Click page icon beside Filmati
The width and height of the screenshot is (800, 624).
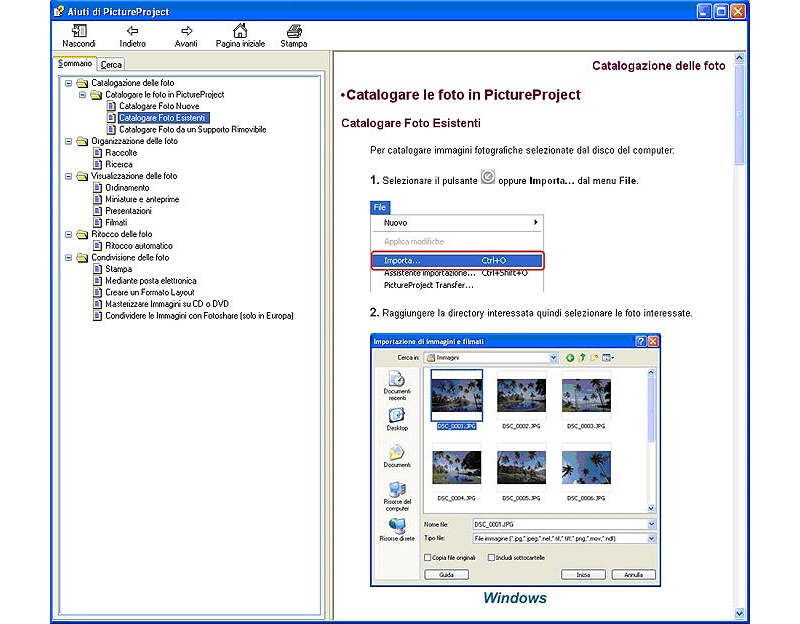pyautogui.click(x=98, y=222)
